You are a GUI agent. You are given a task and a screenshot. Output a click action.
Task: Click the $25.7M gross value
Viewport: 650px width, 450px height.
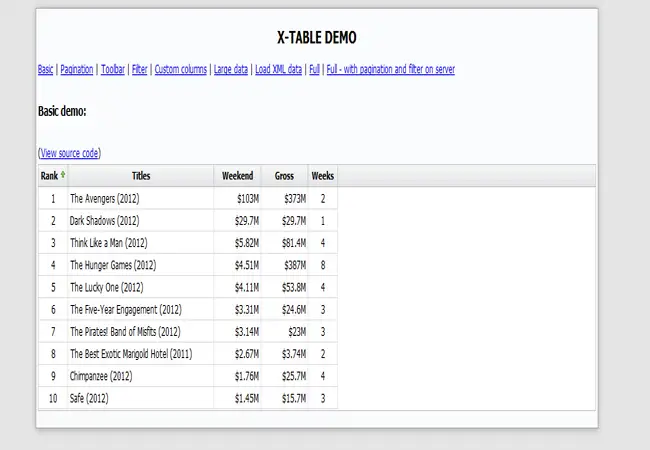point(294,376)
